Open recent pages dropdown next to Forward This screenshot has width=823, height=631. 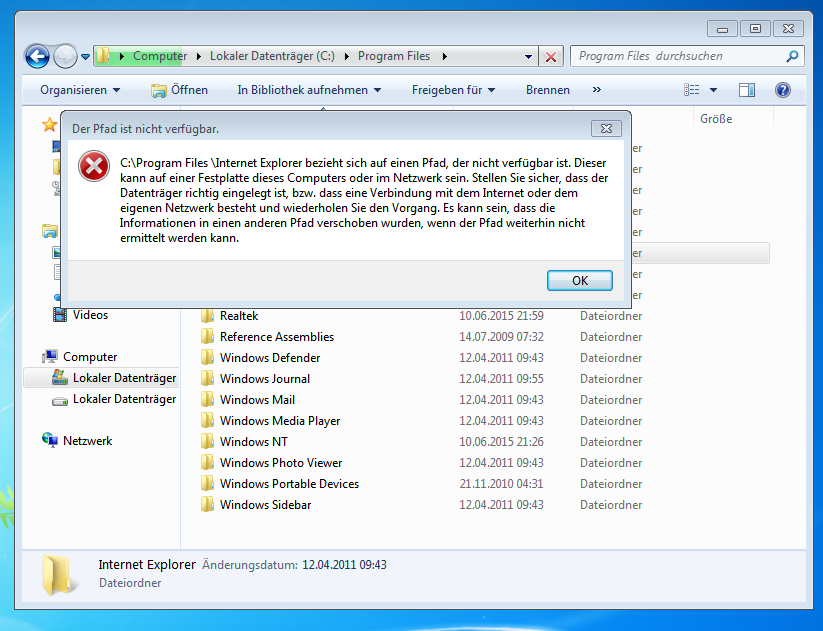pos(86,57)
